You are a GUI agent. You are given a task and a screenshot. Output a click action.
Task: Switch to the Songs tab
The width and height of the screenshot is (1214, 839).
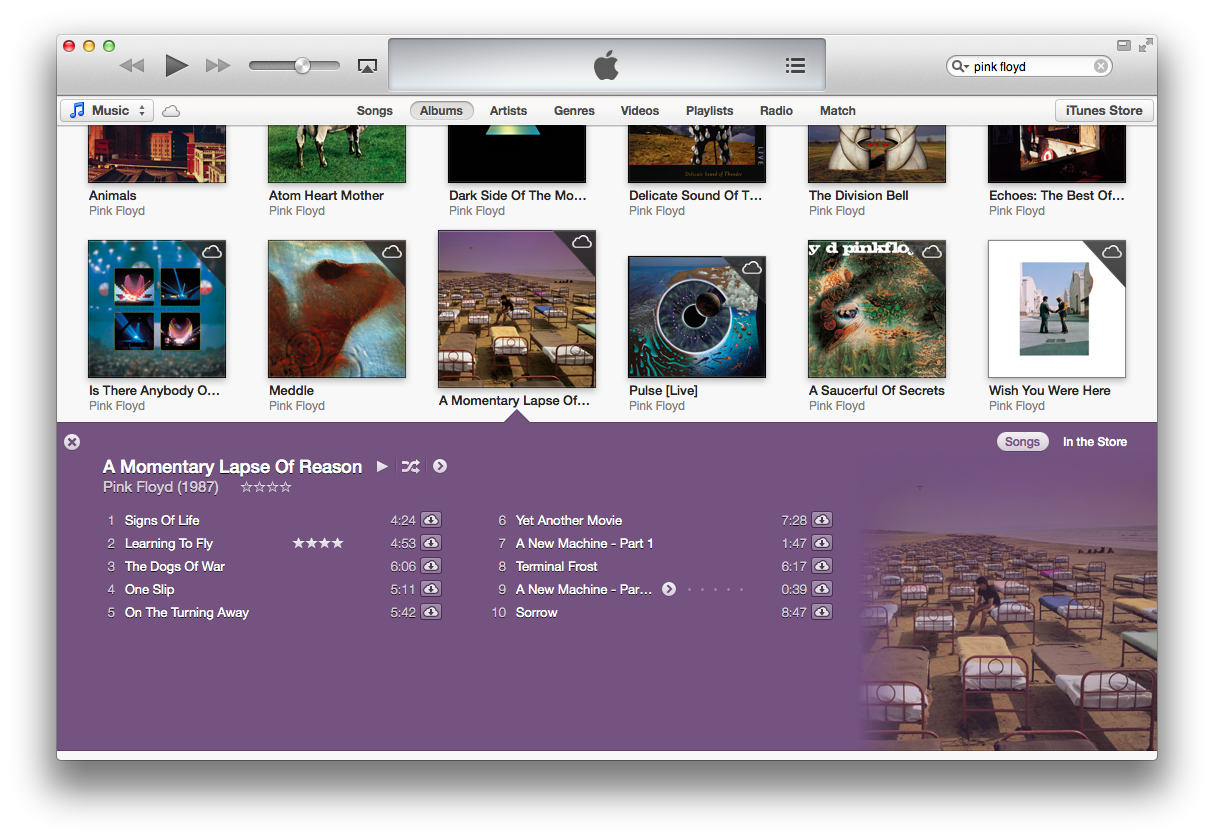coord(375,111)
